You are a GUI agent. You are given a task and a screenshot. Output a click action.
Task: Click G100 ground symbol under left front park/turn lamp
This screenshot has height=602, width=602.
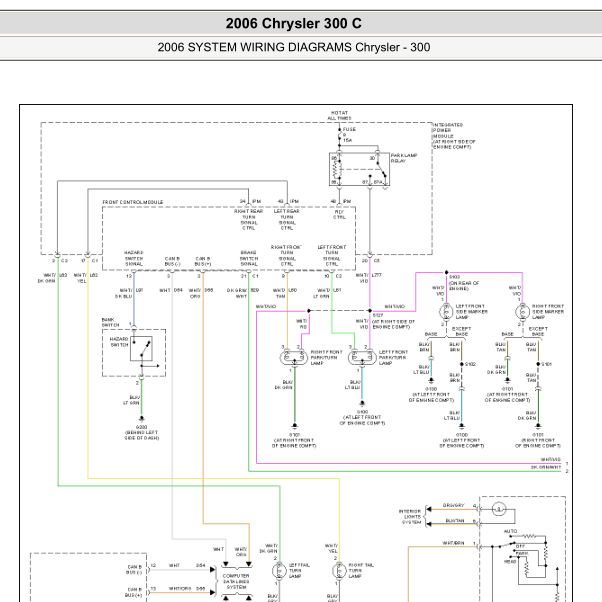click(362, 403)
